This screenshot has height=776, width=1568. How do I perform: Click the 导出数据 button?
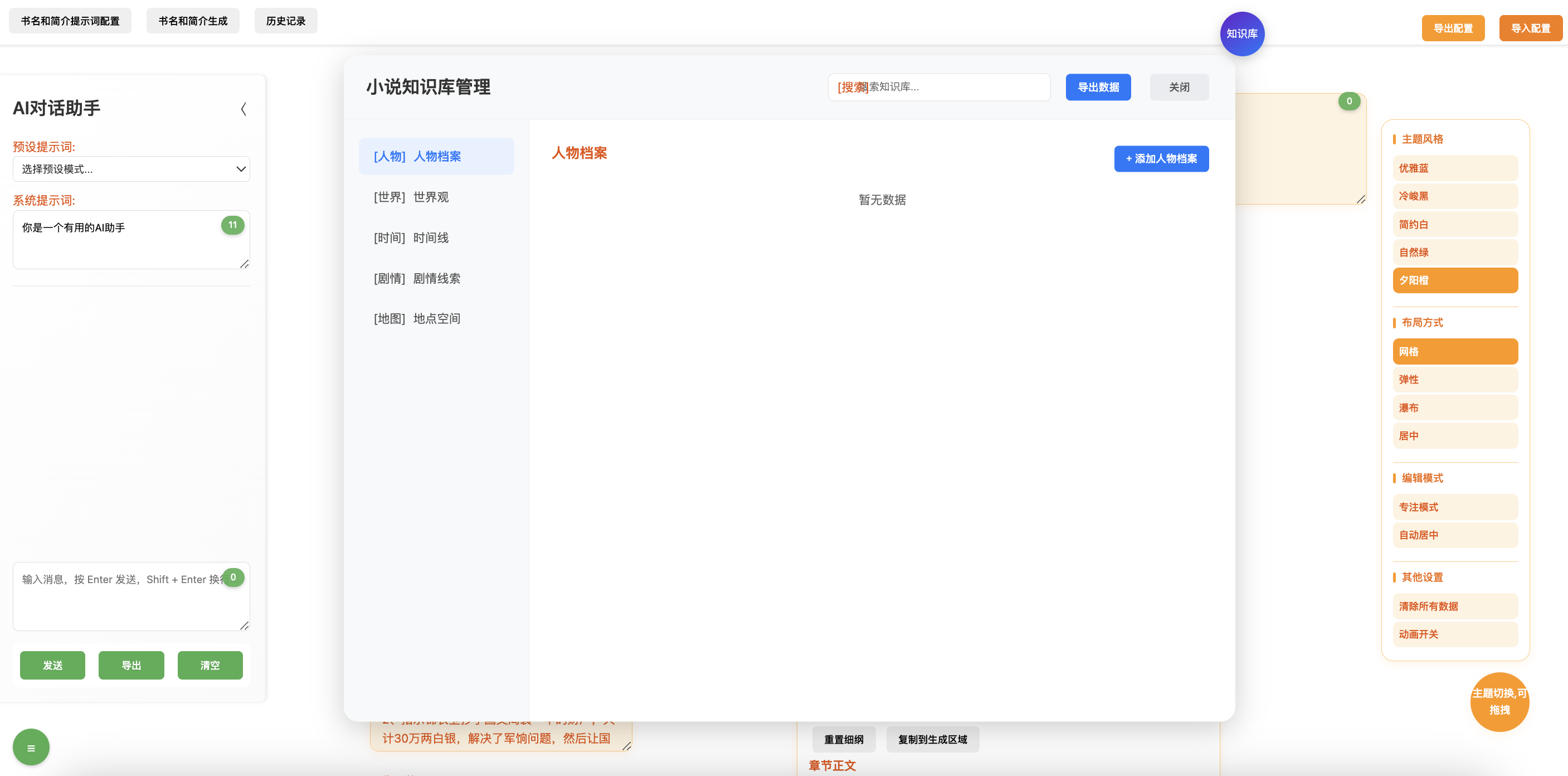tap(1098, 87)
